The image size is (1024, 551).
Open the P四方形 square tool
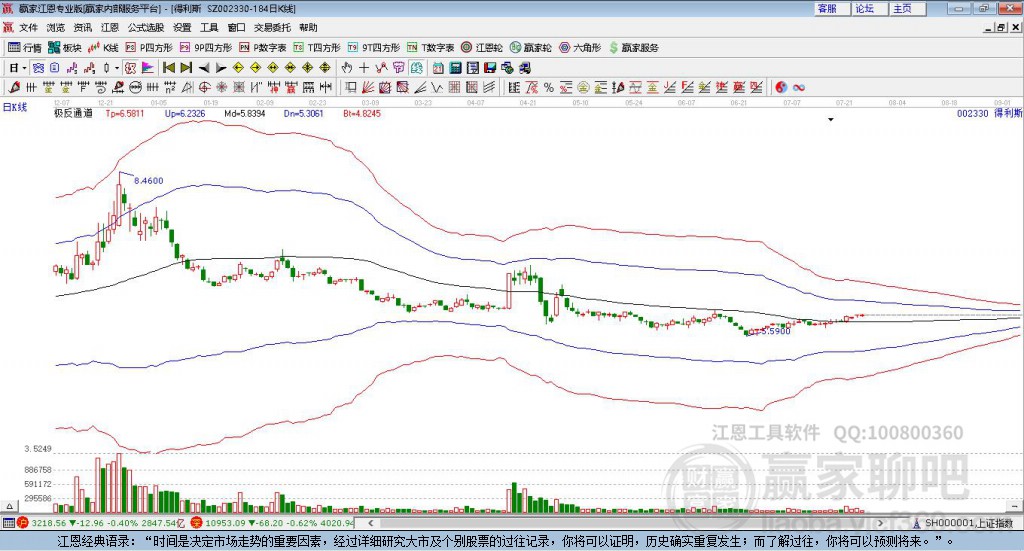(149, 48)
